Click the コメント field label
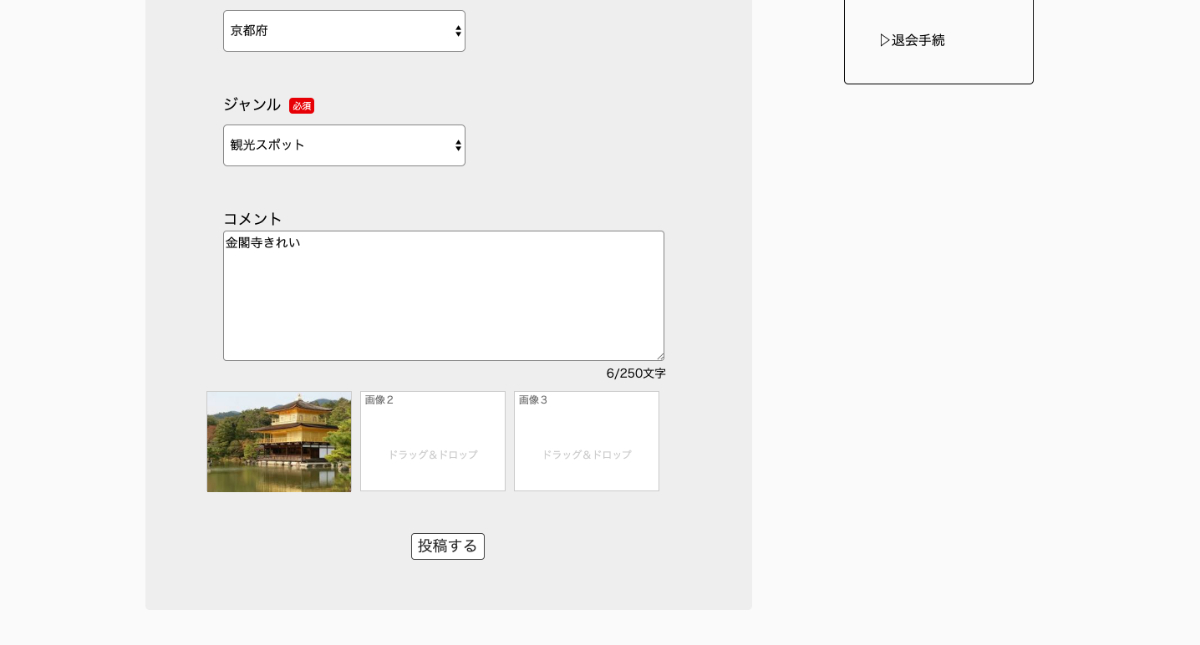The height and width of the screenshot is (645, 1200). 253,218
